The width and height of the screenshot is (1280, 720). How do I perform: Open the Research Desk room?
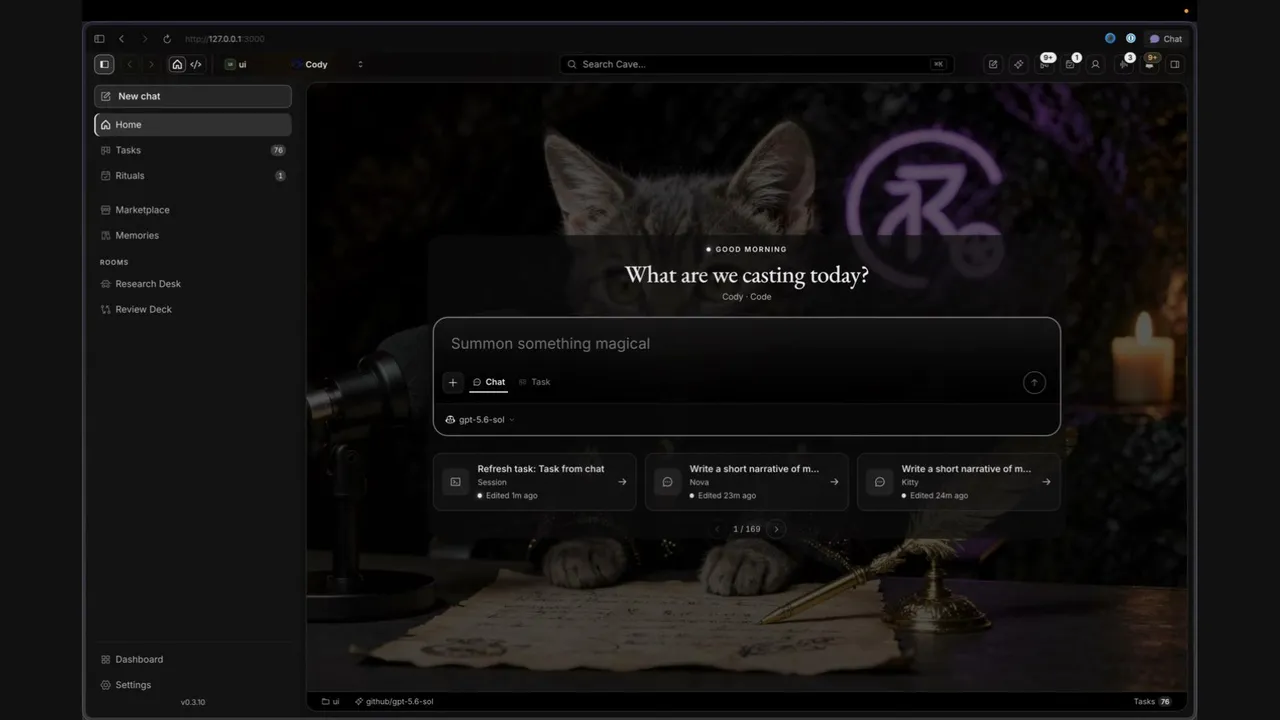(193, 284)
